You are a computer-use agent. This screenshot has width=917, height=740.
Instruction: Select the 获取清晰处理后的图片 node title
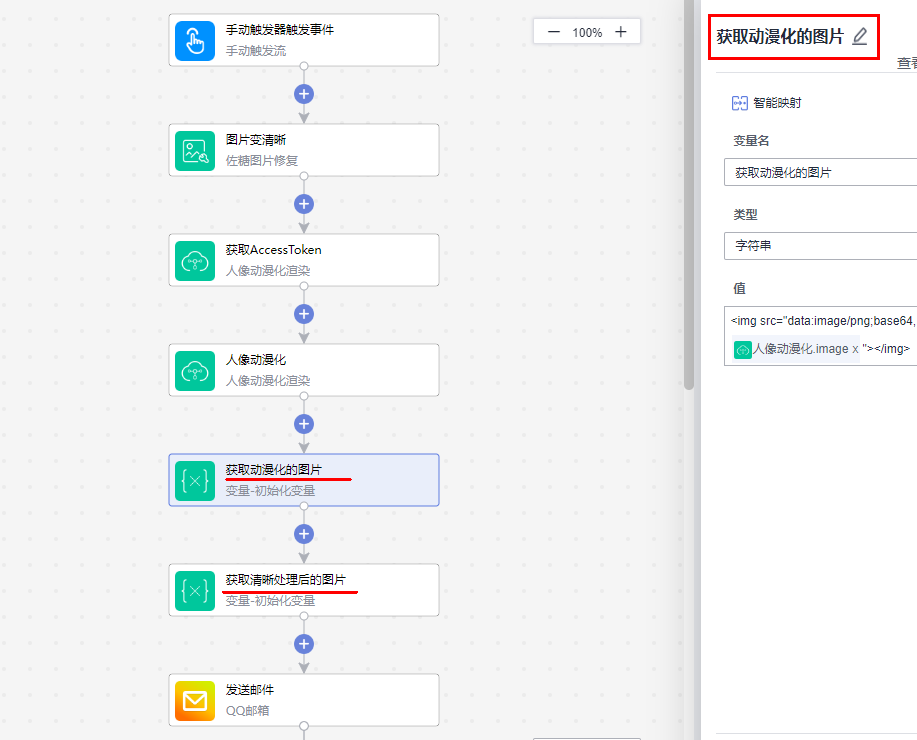(285, 580)
